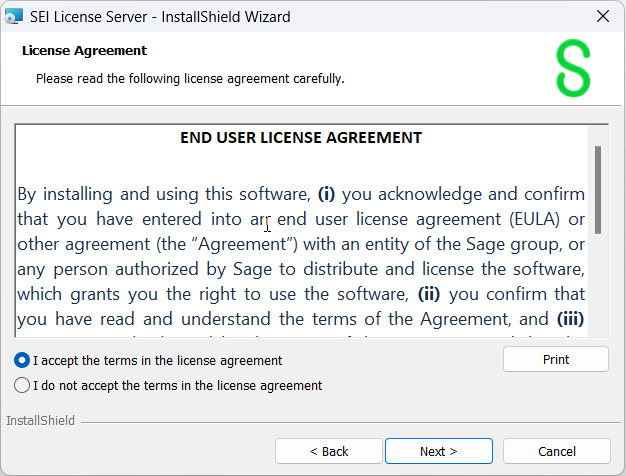Print the license agreement
This screenshot has height=476, width=626.
pyautogui.click(x=555, y=360)
